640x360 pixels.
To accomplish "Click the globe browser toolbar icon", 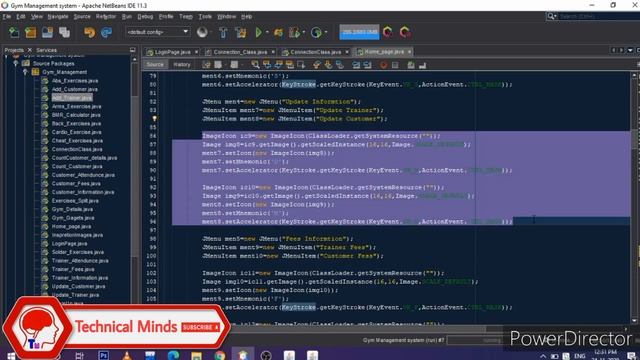I will pyautogui.click(x=202, y=32).
